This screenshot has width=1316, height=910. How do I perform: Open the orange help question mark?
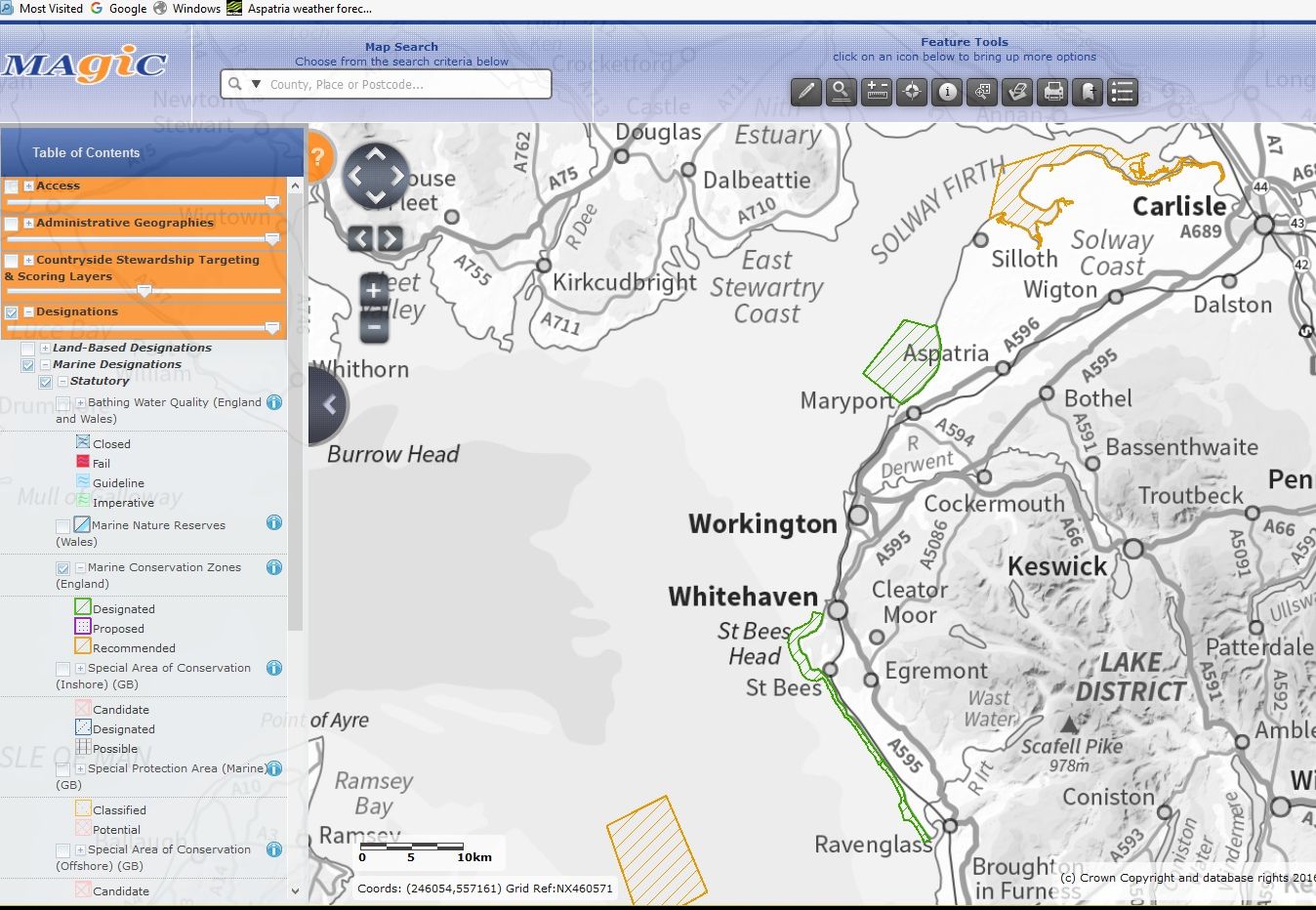coord(317,157)
